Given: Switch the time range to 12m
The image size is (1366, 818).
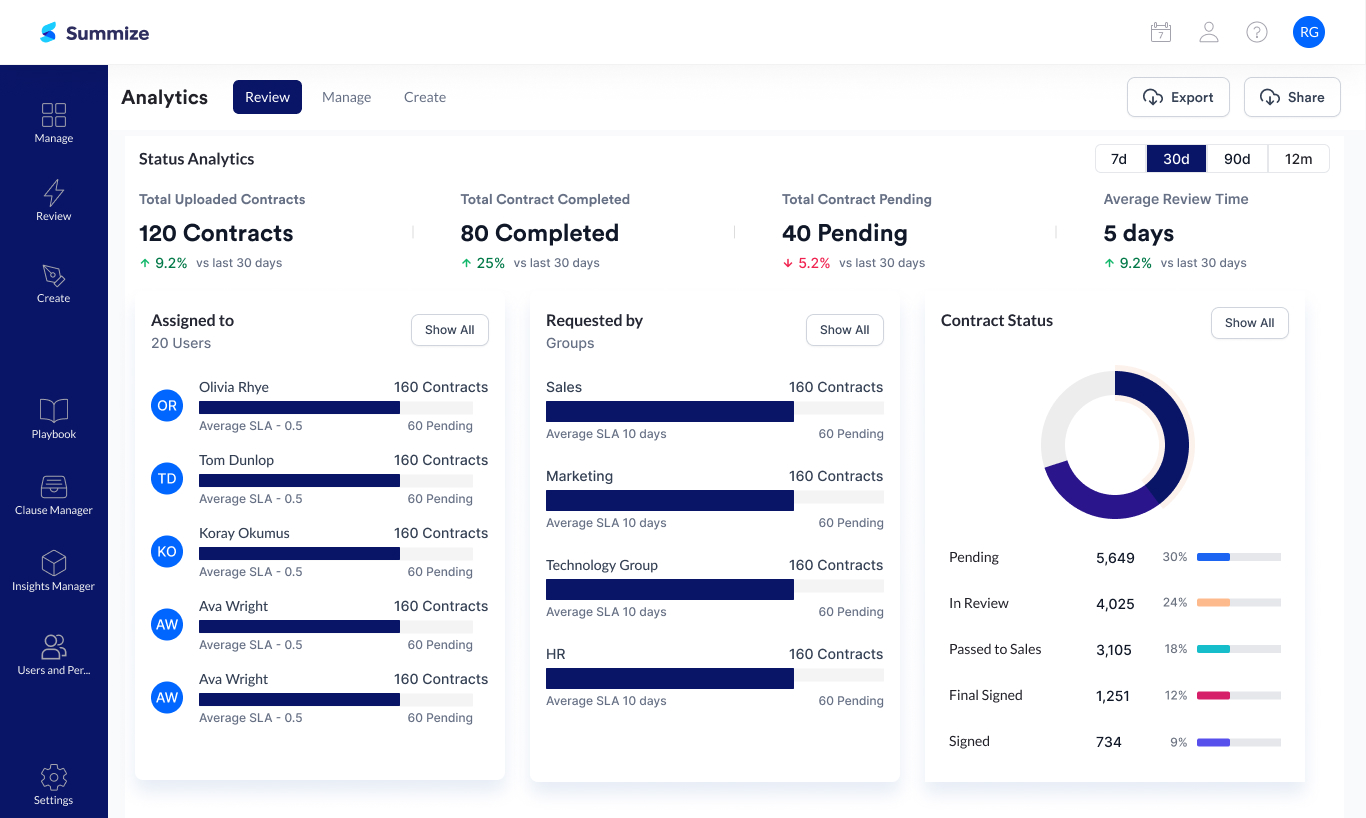Looking at the screenshot, I should 1298,159.
